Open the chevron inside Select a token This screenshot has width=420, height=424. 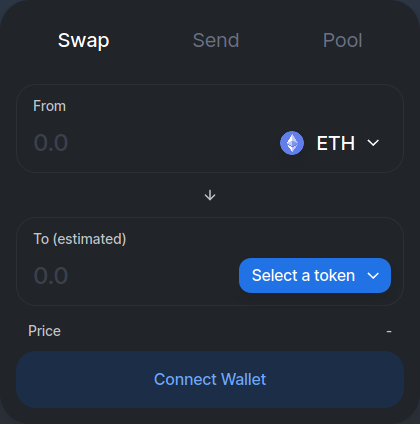tap(373, 276)
